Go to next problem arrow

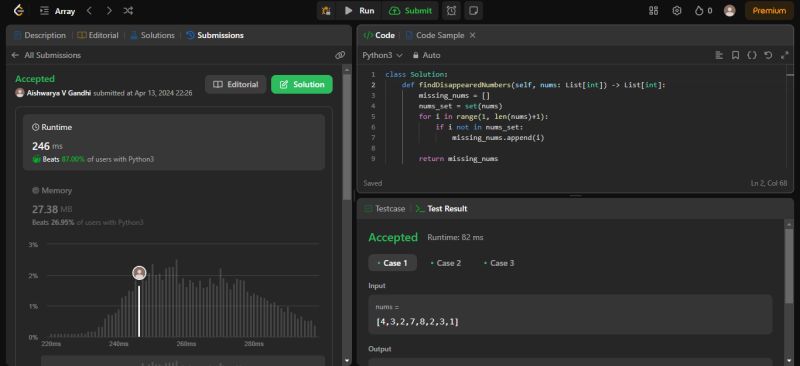pos(109,11)
